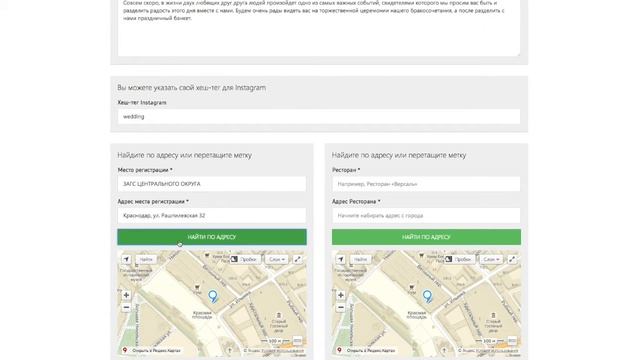Zoom in on the restaurant map
This screenshot has width=640, height=360.
click(x=340, y=295)
